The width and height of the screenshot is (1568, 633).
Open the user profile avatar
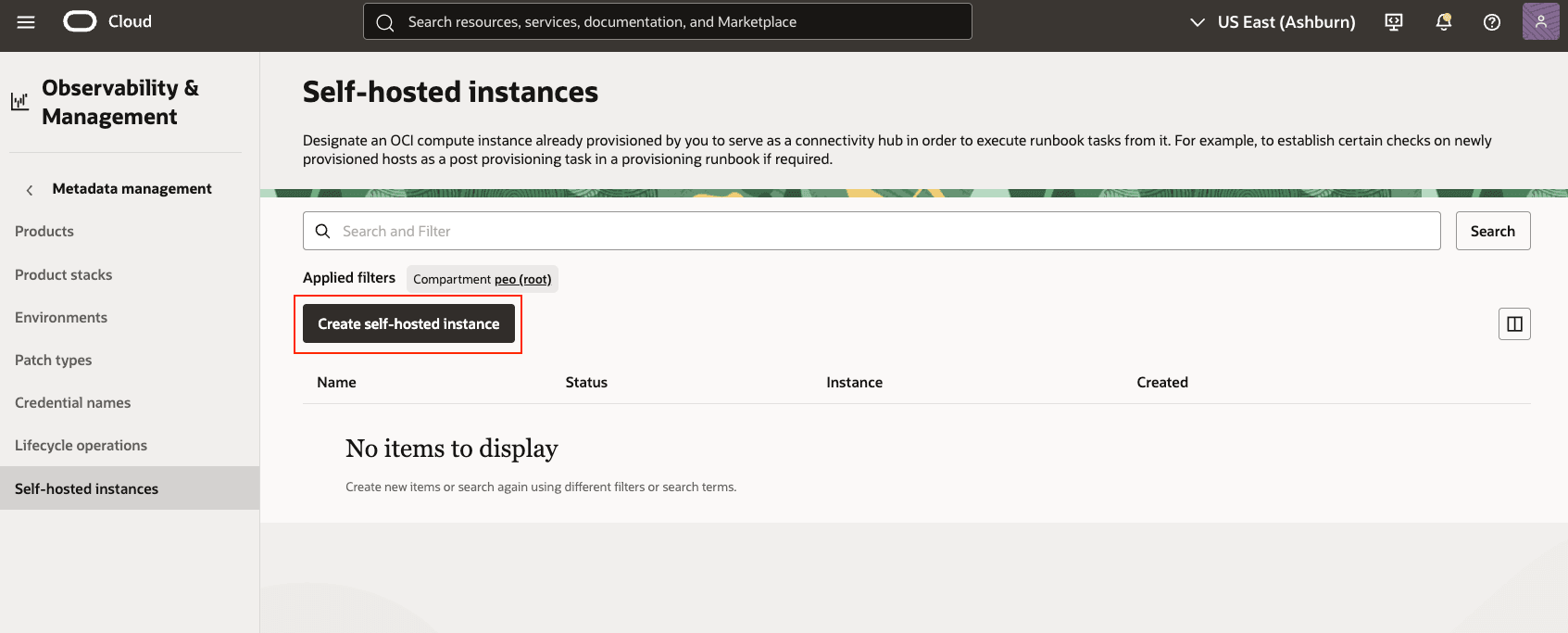point(1541,21)
